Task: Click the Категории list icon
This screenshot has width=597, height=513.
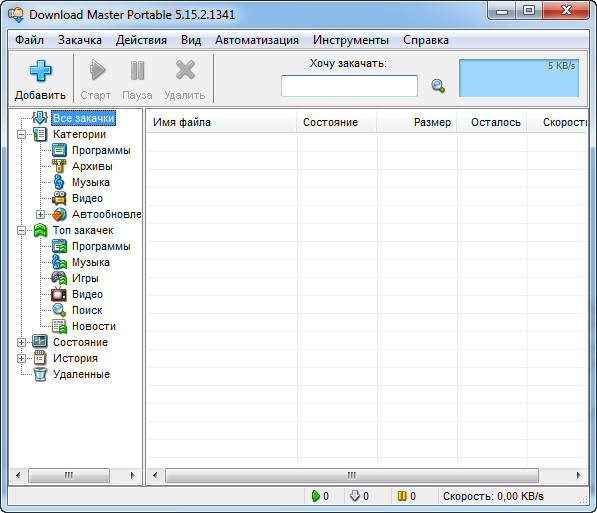Action: pyautogui.click(x=40, y=134)
